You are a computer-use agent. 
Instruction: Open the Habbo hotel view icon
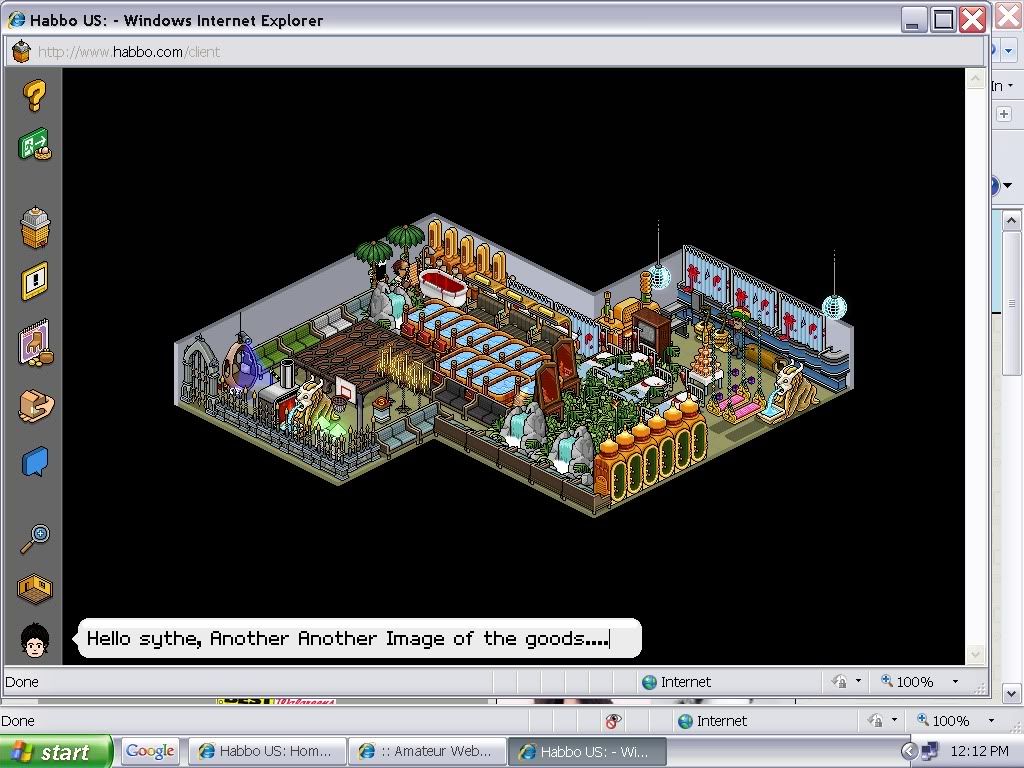coord(35,227)
